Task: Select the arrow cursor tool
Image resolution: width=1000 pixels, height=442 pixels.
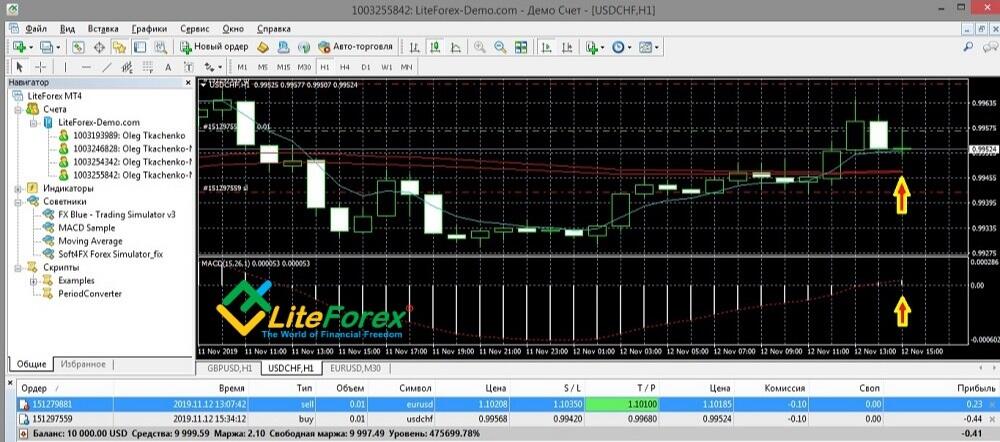Action: click(x=19, y=67)
